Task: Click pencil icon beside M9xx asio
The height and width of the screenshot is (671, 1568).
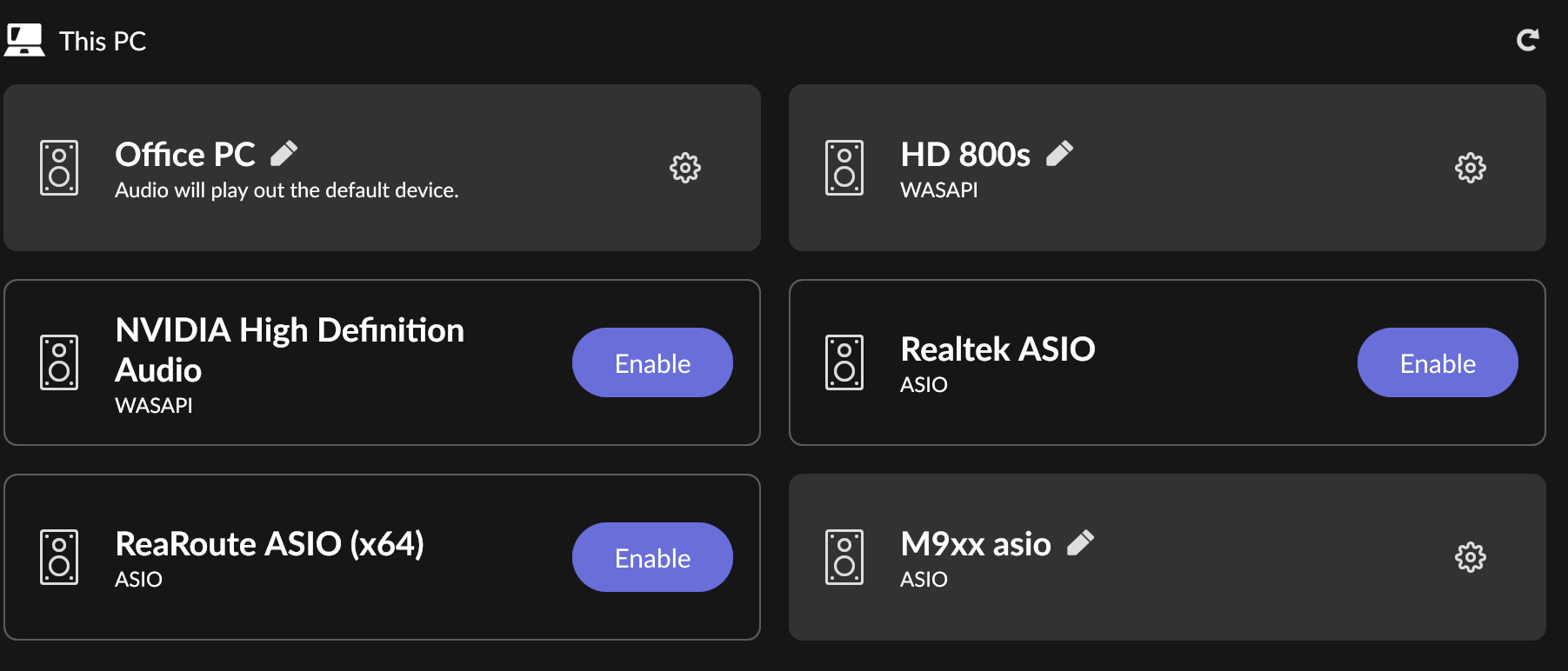Action: click(x=1080, y=543)
